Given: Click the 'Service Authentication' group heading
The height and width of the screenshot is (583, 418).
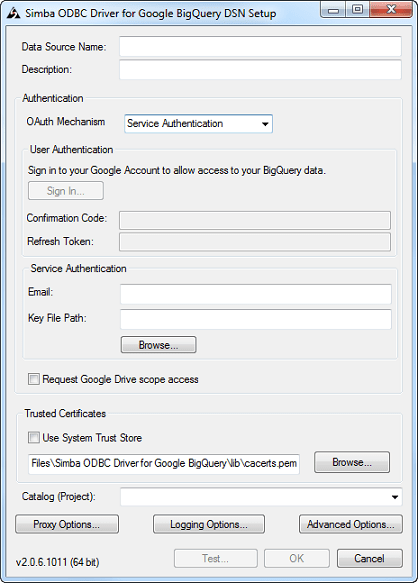Looking at the screenshot, I should [x=78, y=268].
